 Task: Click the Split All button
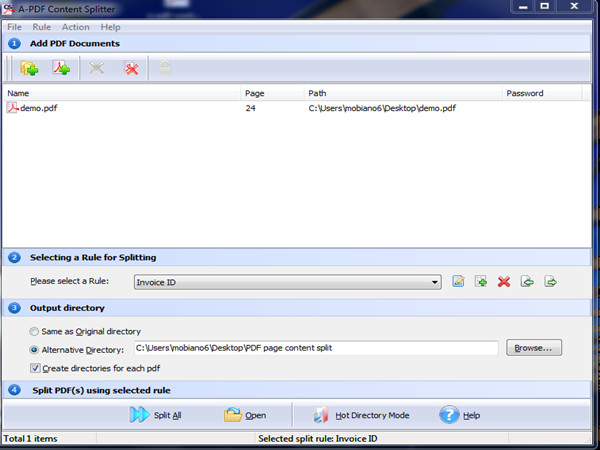point(155,415)
